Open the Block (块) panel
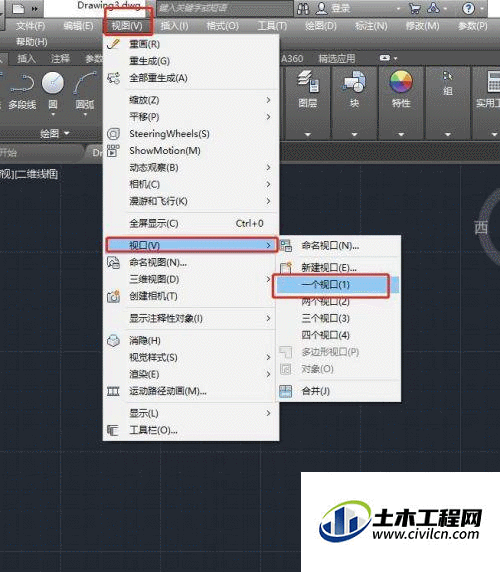This screenshot has height=572, width=500. pyautogui.click(x=354, y=90)
